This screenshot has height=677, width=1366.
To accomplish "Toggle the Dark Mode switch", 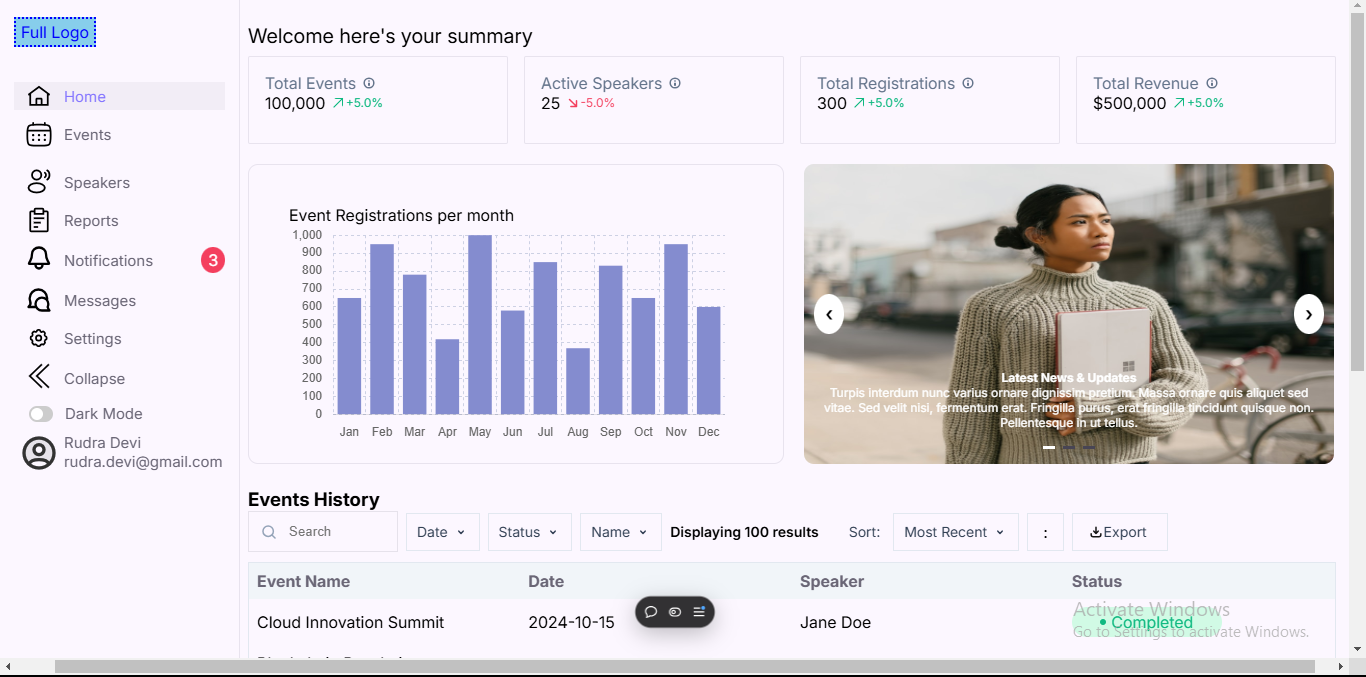I will pyautogui.click(x=41, y=414).
